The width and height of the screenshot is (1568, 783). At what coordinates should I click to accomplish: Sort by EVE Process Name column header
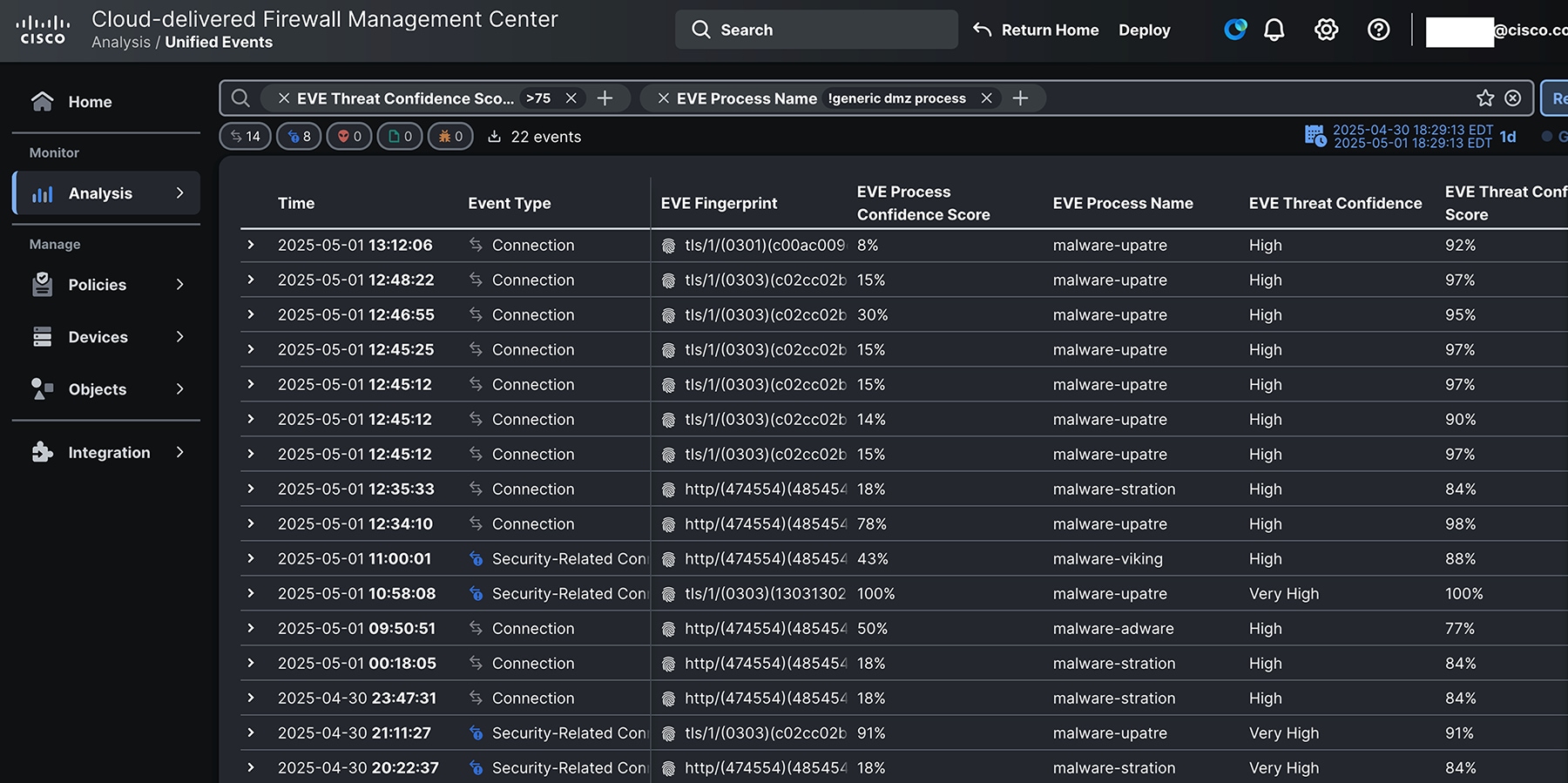[1123, 203]
